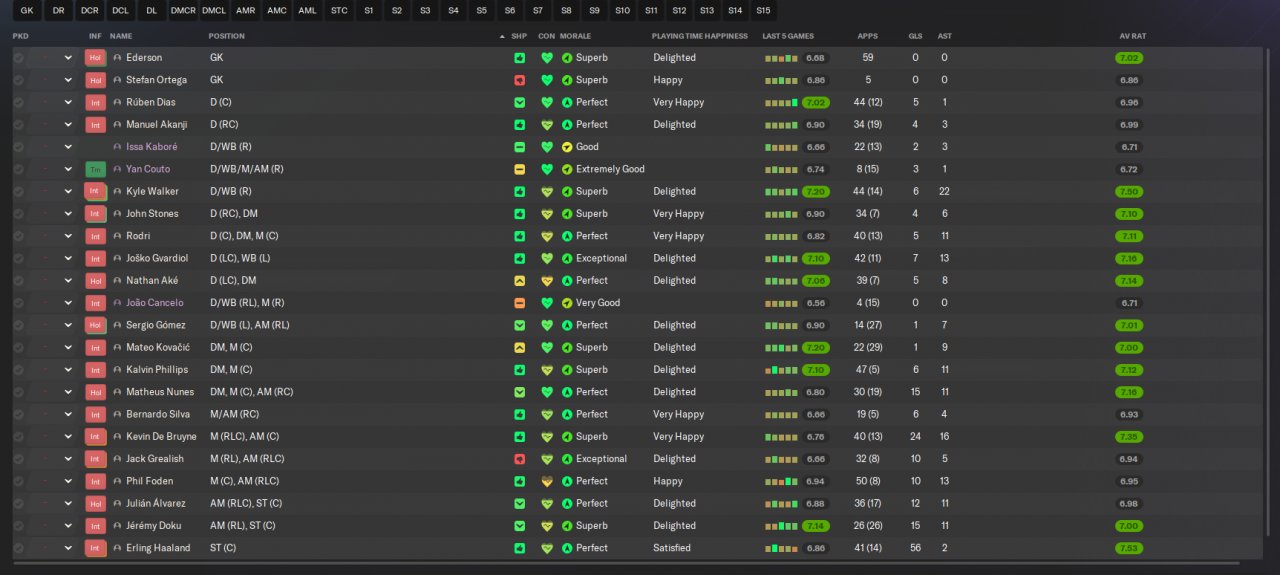Click Nathan Aké's yellow sharpness icon

(x=519, y=281)
